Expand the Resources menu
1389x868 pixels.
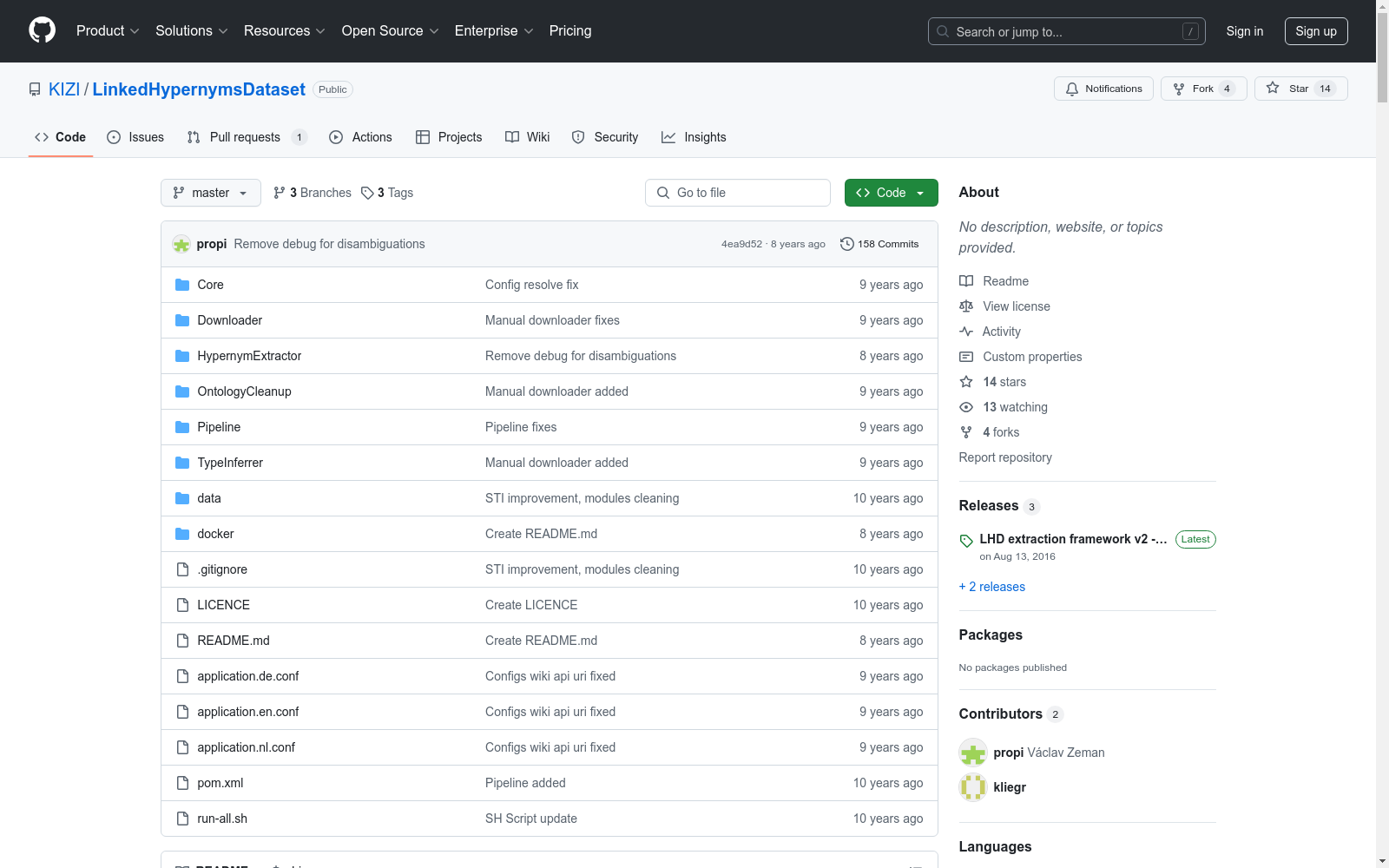click(285, 30)
